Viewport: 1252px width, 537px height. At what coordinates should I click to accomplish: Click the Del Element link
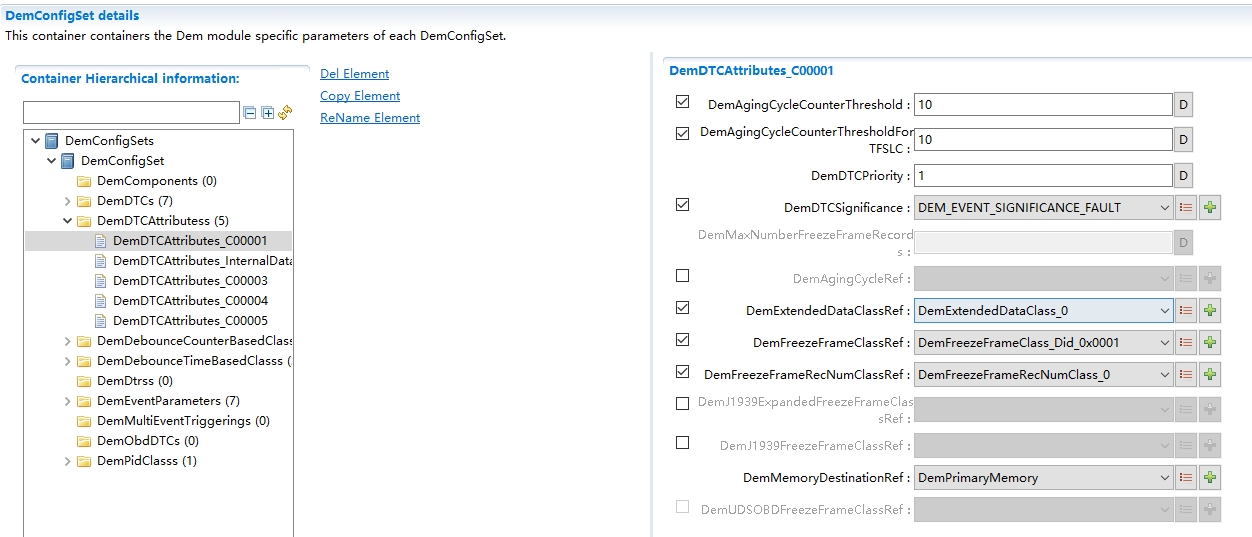pyautogui.click(x=354, y=74)
